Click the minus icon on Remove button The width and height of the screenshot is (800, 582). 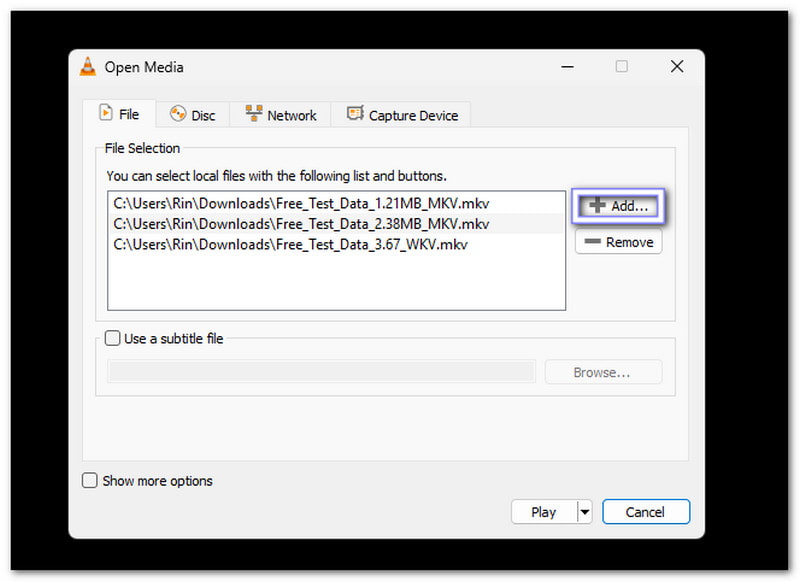tap(592, 242)
